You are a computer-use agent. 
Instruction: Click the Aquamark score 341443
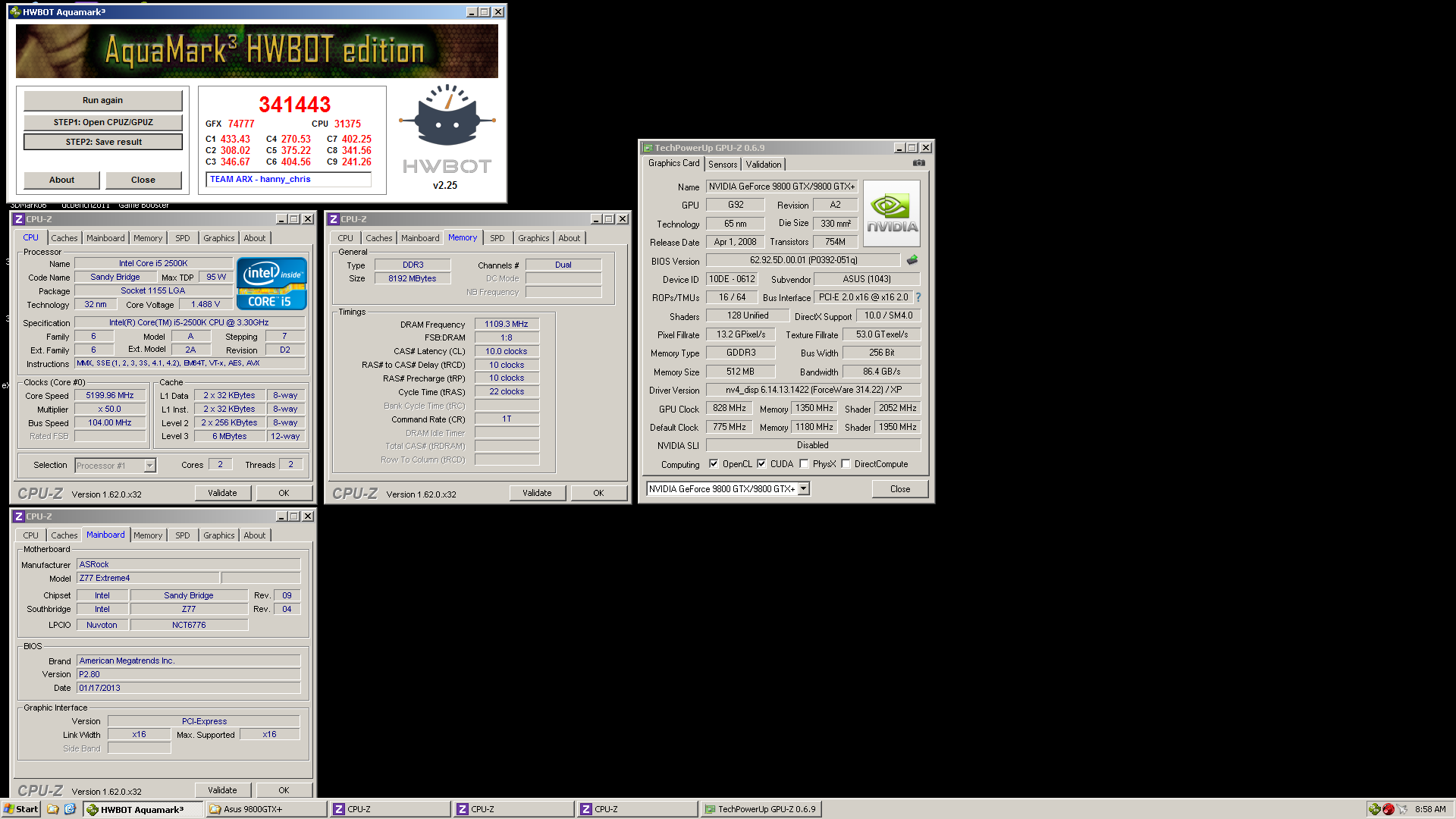pyautogui.click(x=294, y=105)
